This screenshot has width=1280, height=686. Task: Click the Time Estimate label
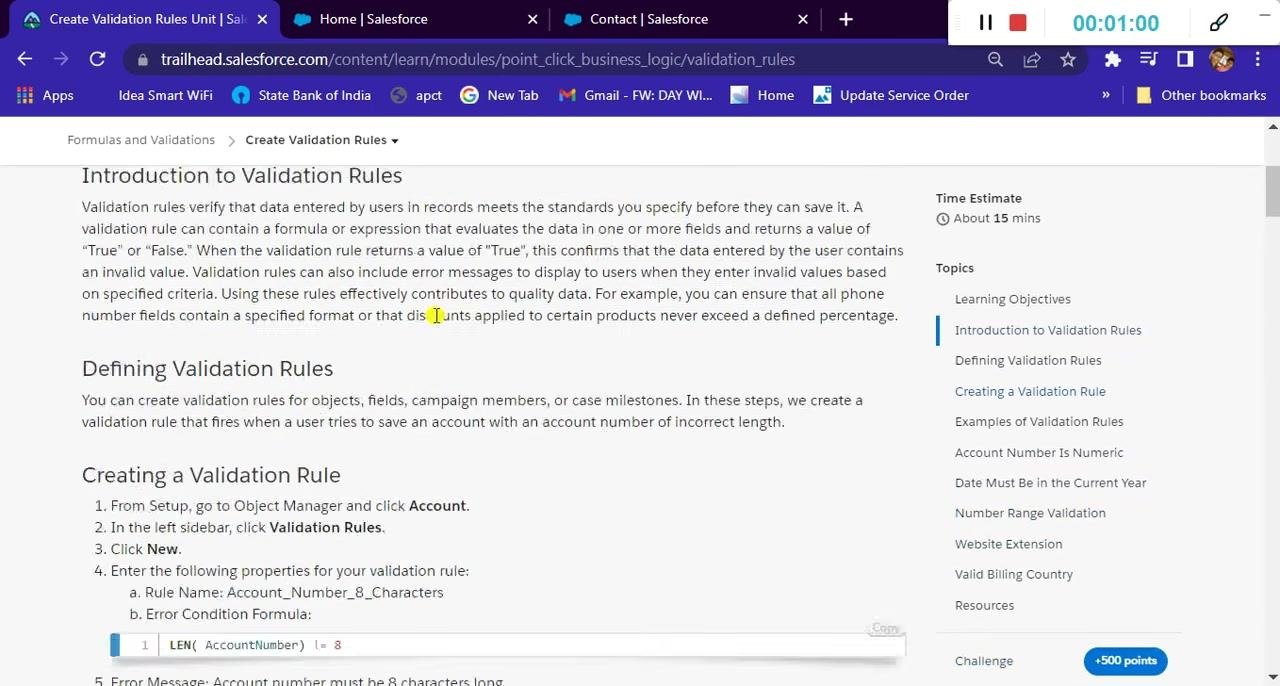click(x=978, y=198)
